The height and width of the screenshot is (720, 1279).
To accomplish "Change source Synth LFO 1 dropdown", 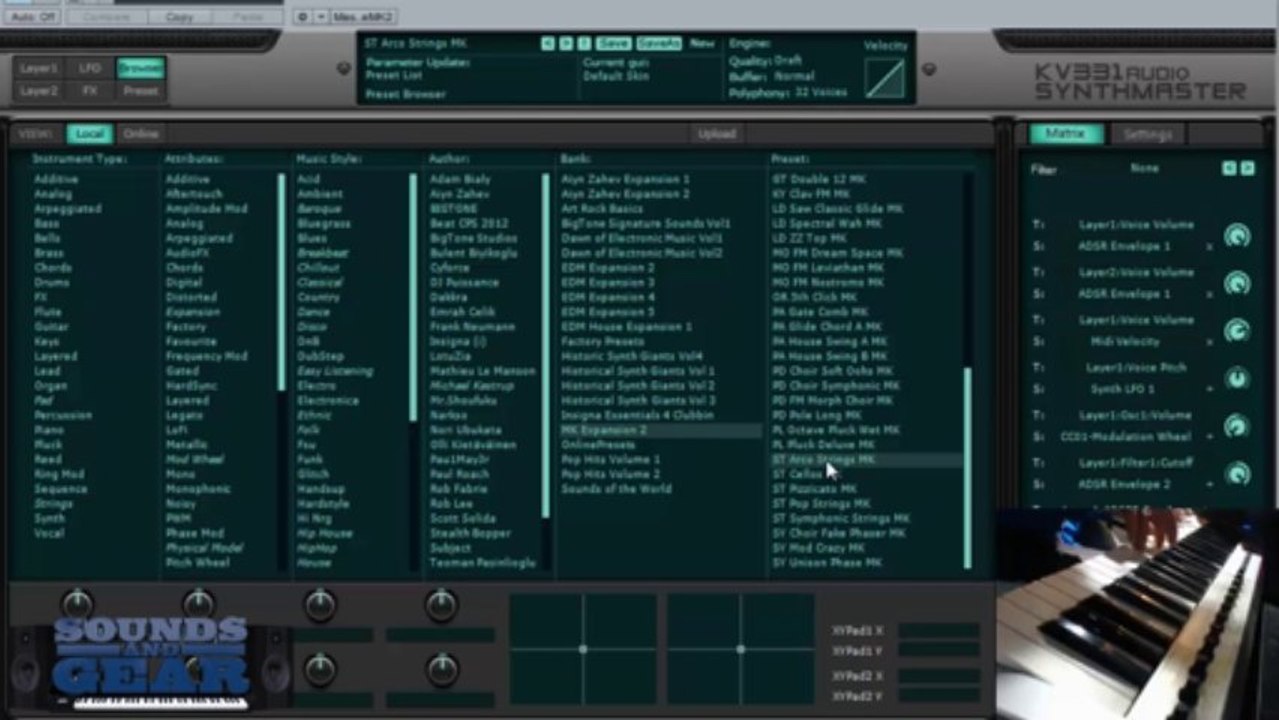I will [1122, 389].
